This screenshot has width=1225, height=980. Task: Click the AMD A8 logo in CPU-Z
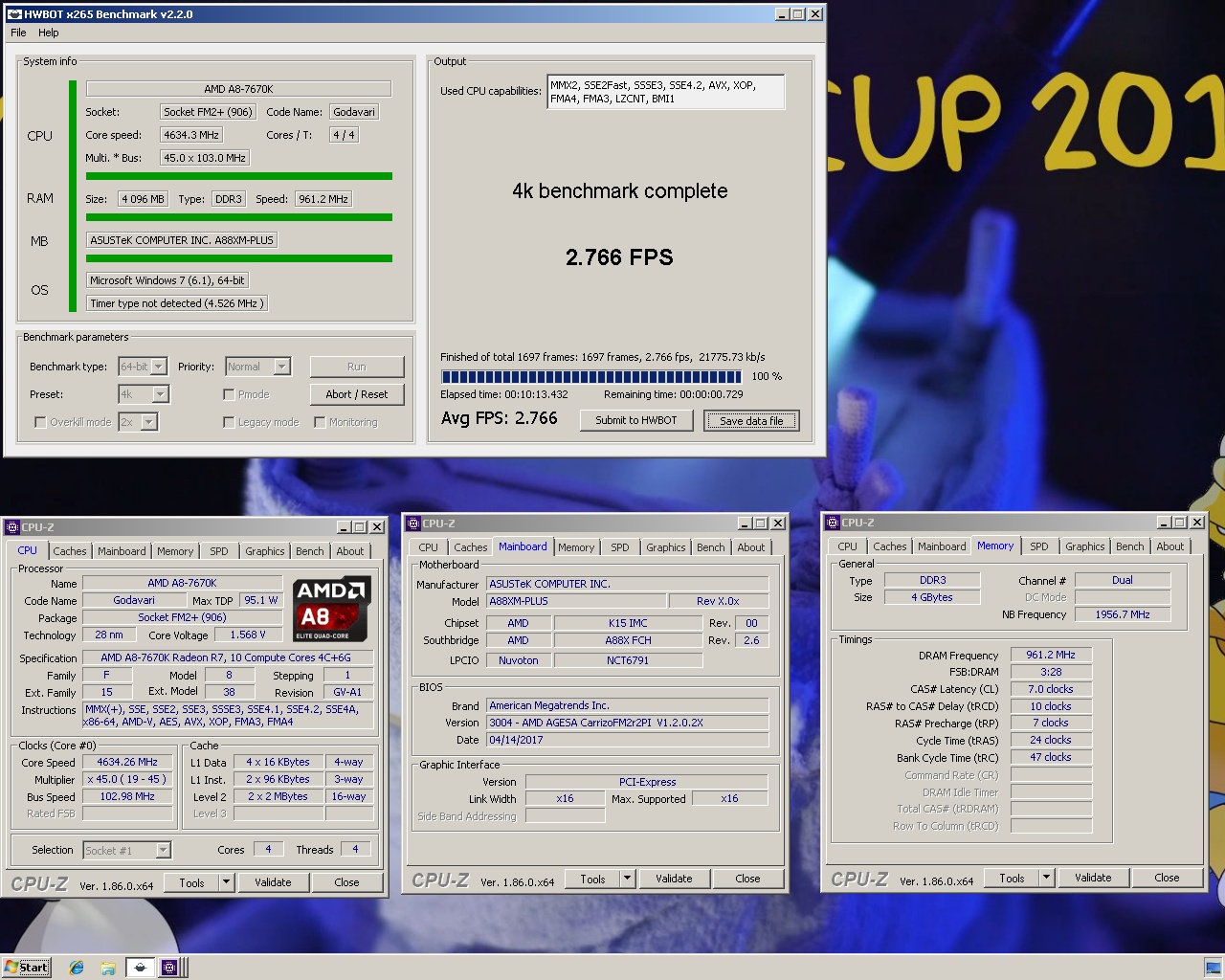[330, 609]
